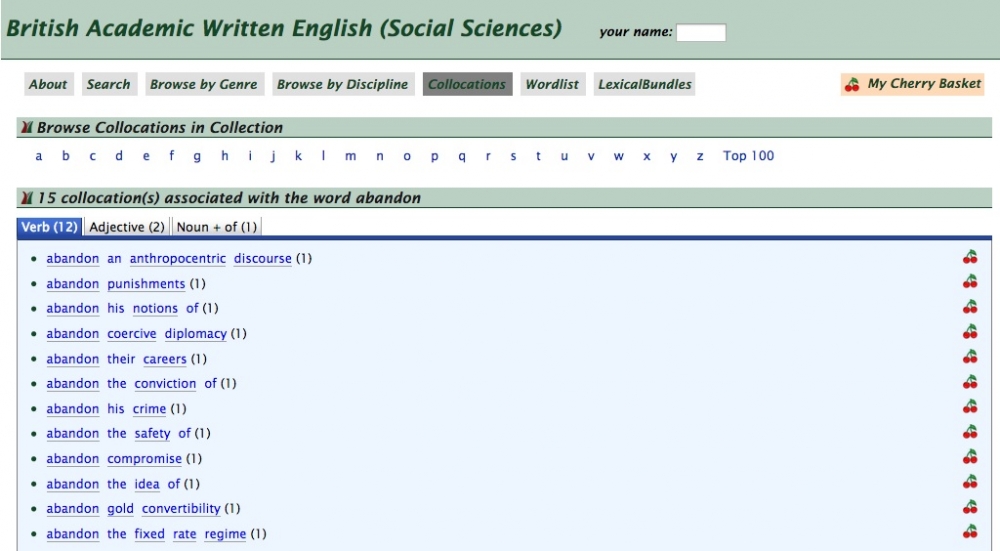Click the word 'notions' link
Image resolution: width=1000 pixels, height=551 pixels.
tap(155, 308)
